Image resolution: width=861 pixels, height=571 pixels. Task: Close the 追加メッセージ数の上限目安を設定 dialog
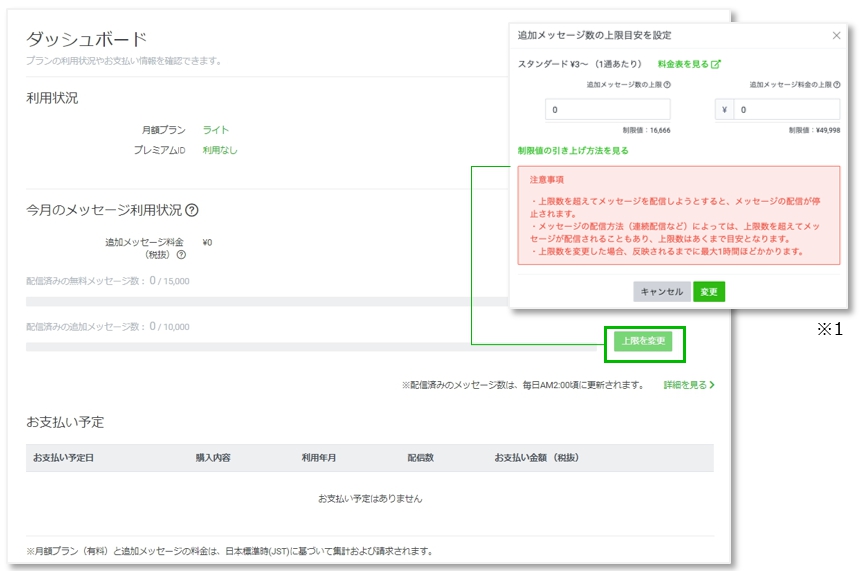(x=836, y=35)
